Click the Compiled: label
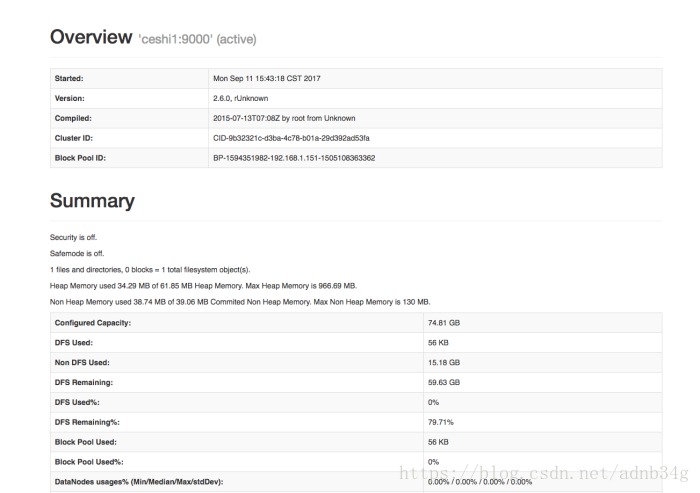 click(73, 118)
